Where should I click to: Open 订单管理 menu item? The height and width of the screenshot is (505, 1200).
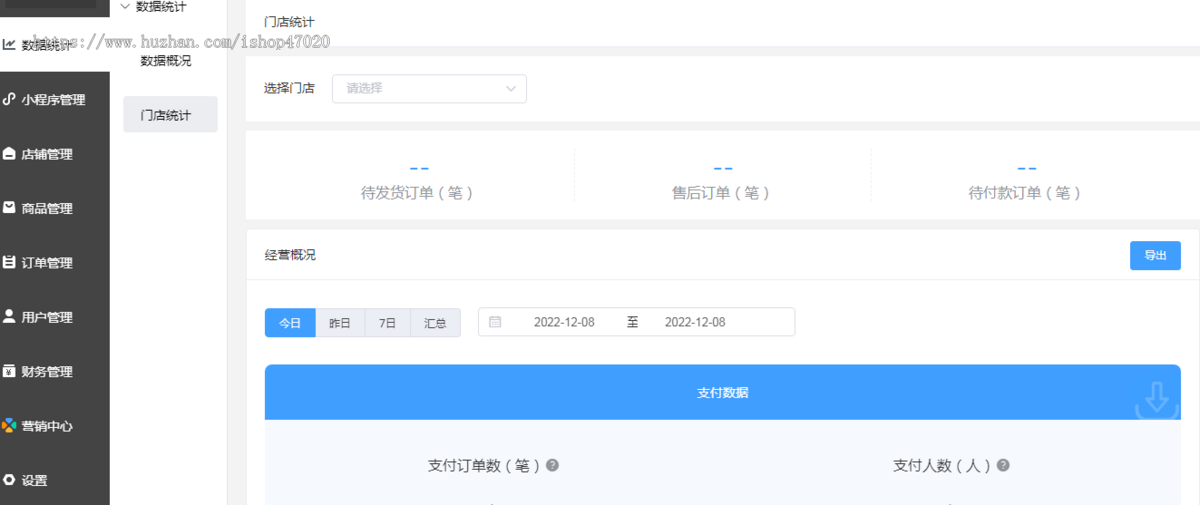coord(55,263)
